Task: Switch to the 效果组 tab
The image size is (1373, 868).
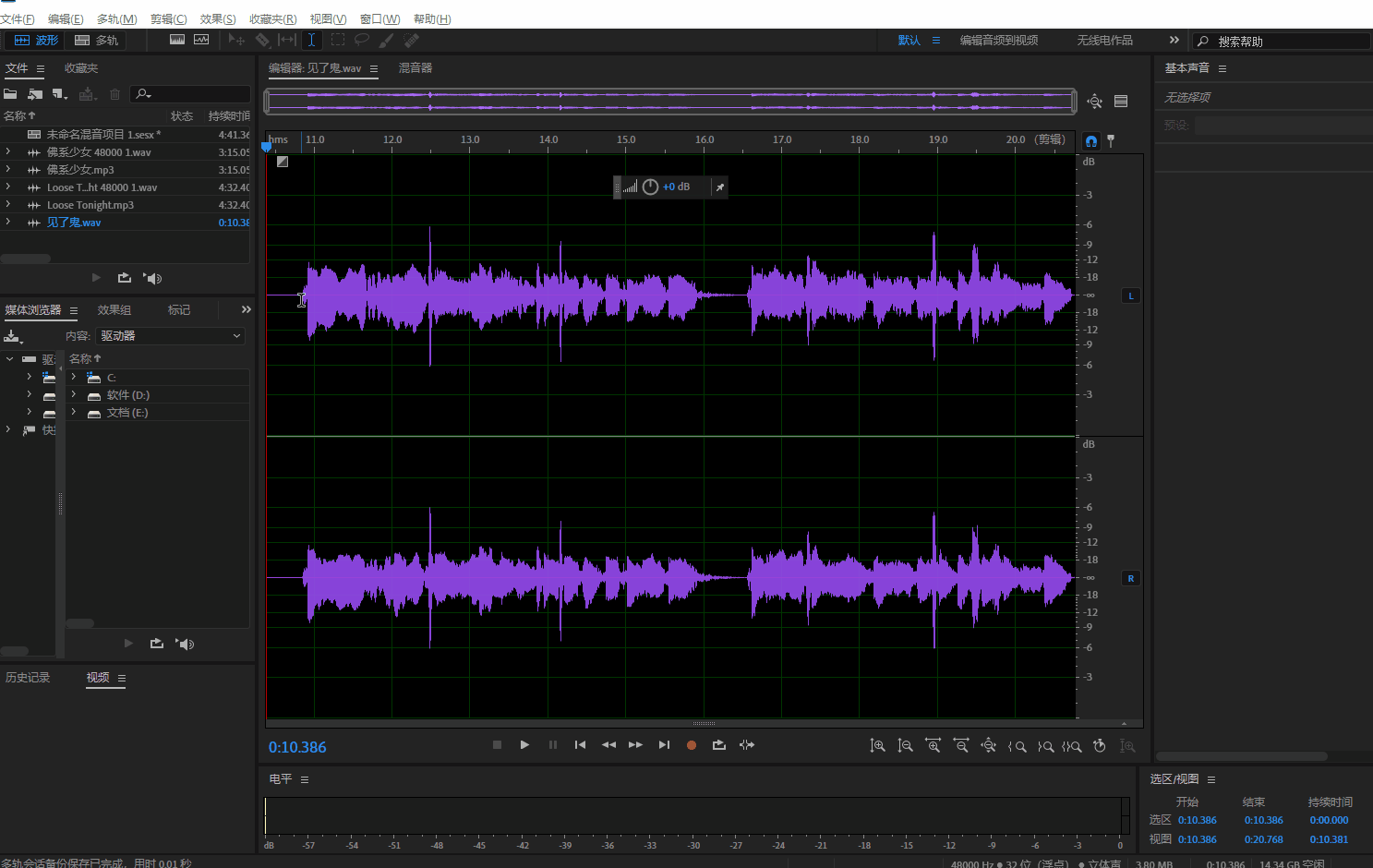Action: point(114,310)
